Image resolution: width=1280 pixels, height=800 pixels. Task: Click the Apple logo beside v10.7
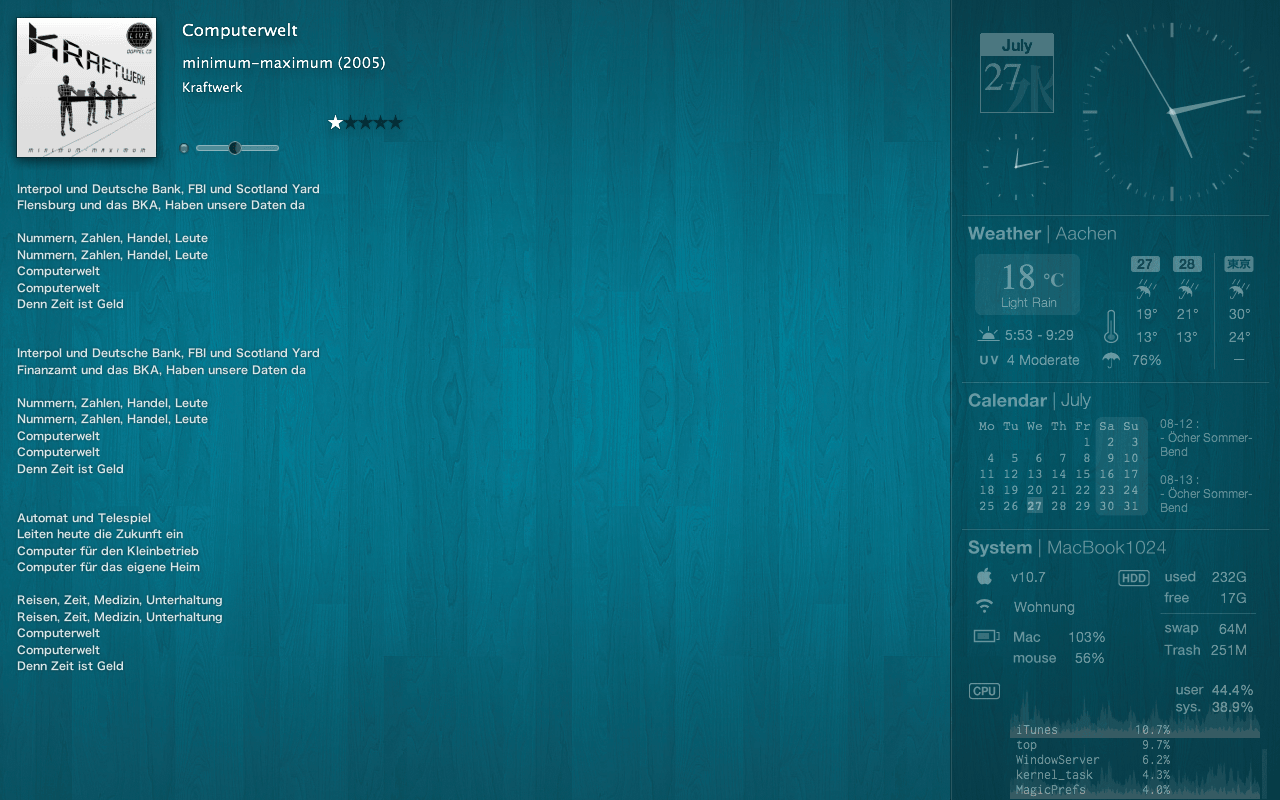point(984,576)
